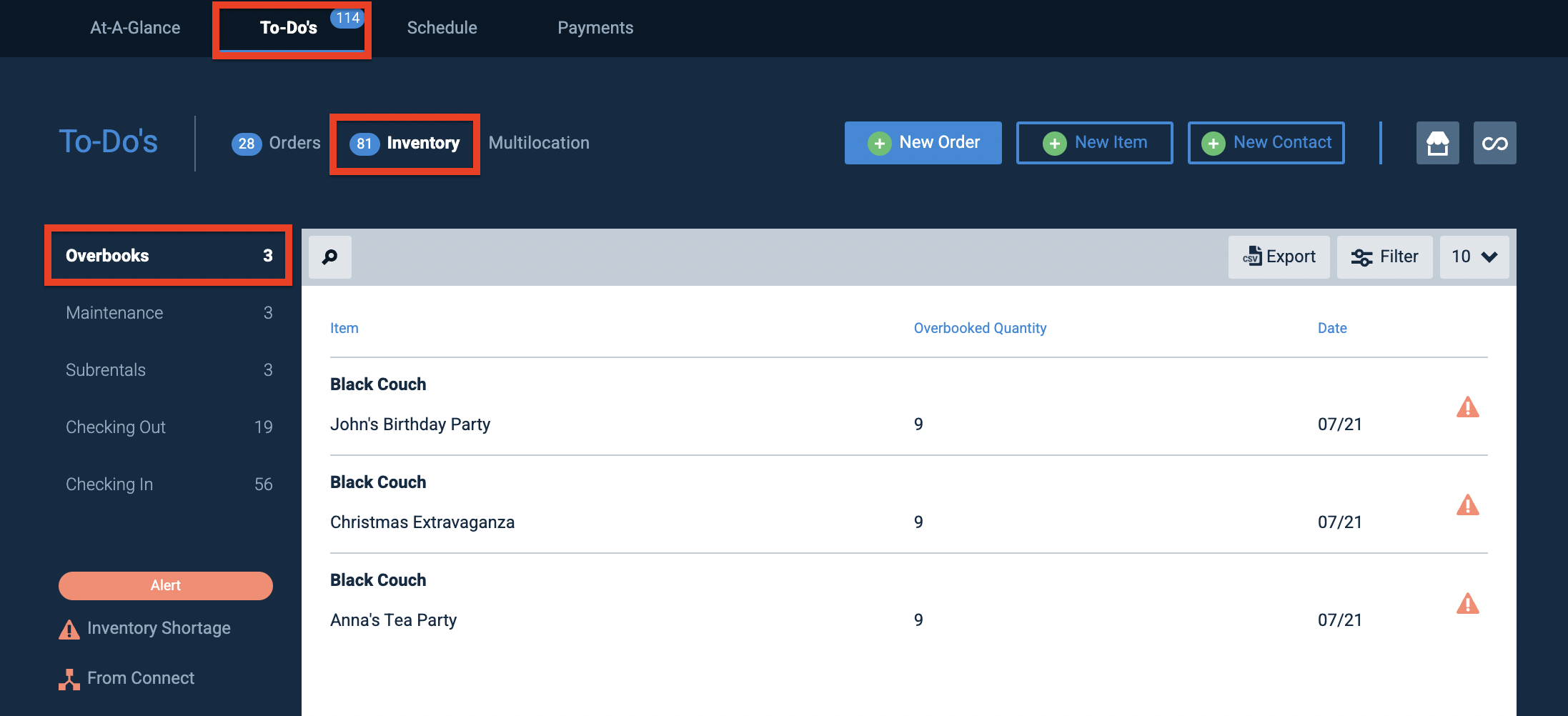Click warning icon for John's Birthday Party
Image resolution: width=1568 pixels, height=716 pixels.
coord(1467,407)
